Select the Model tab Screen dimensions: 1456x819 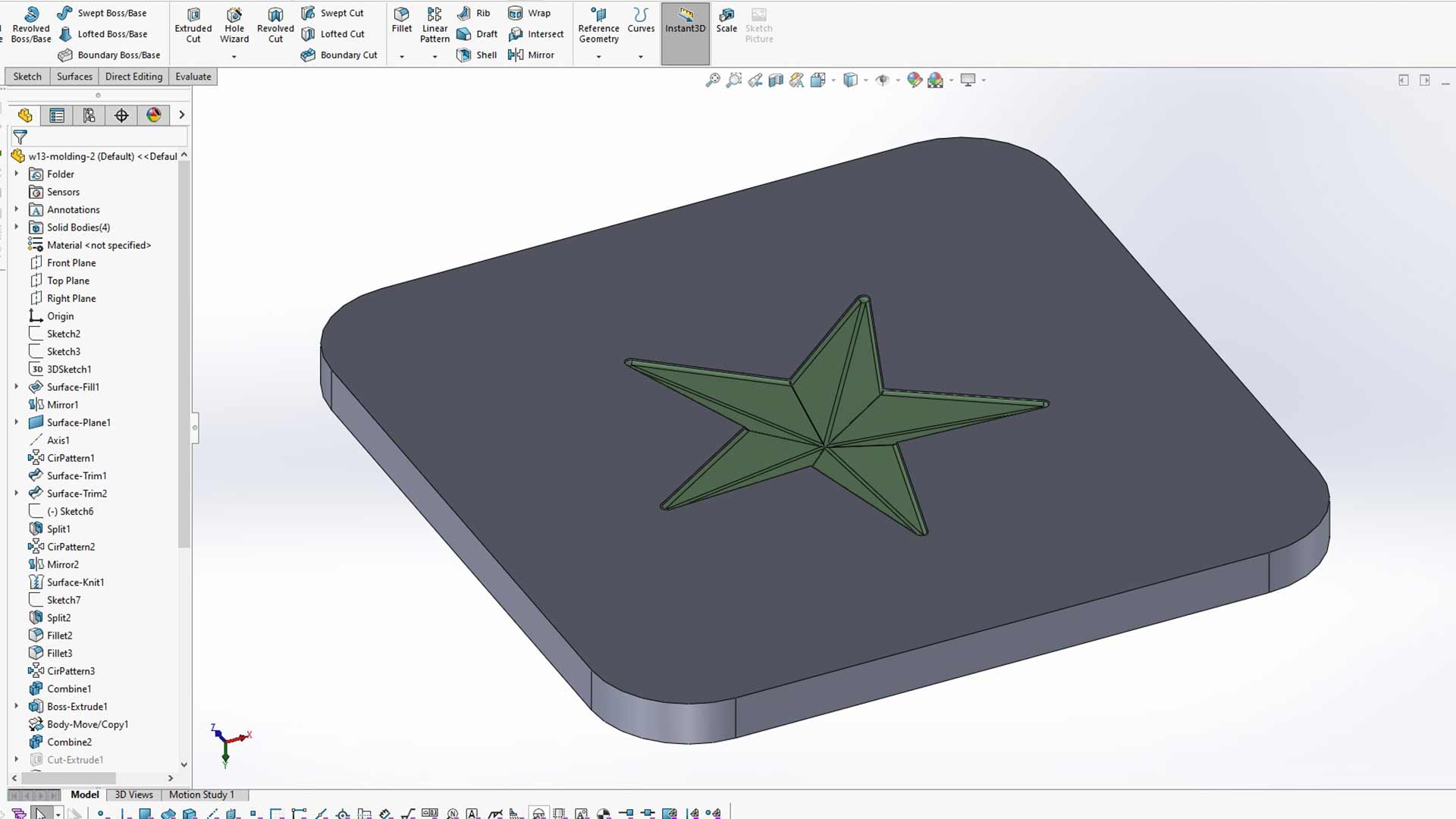pos(85,795)
